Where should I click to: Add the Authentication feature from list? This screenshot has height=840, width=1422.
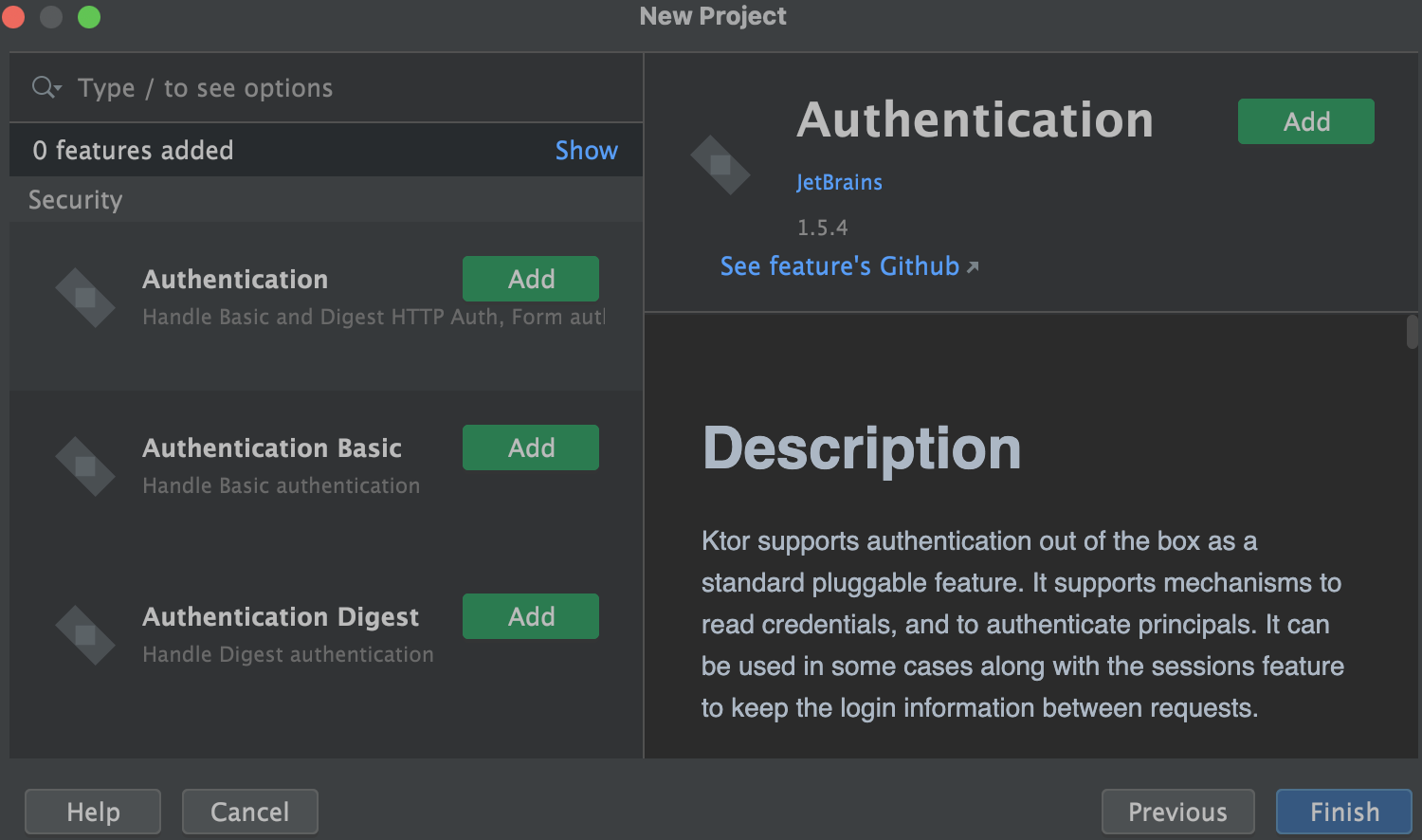coord(531,279)
